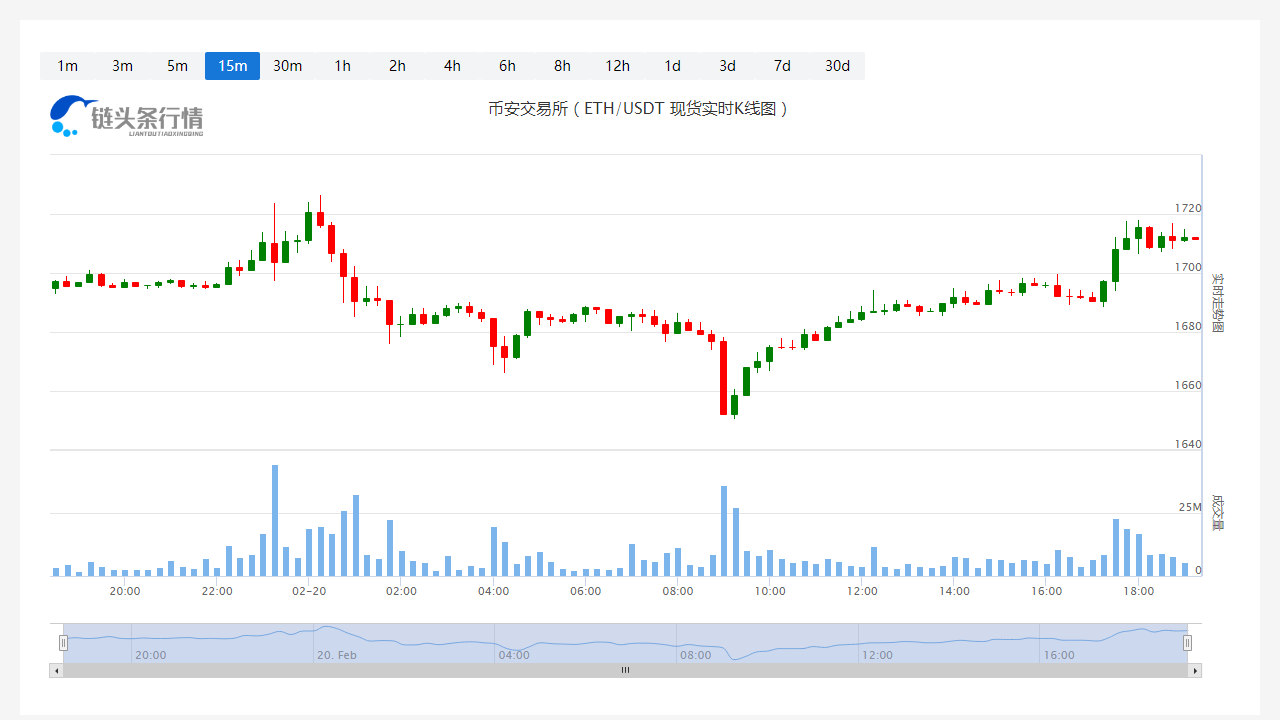Viewport: 1280px width, 720px height.
Task: Click the horizontal scrollbar grip
Action: 625,670
